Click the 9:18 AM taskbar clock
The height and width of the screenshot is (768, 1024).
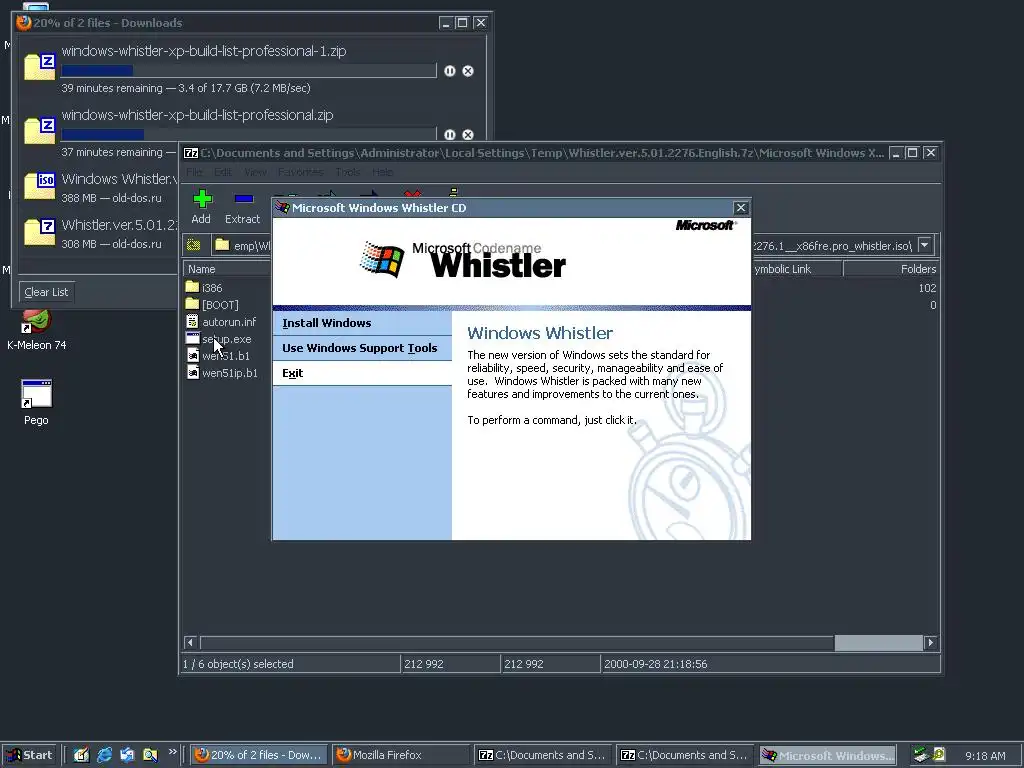(985, 756)
